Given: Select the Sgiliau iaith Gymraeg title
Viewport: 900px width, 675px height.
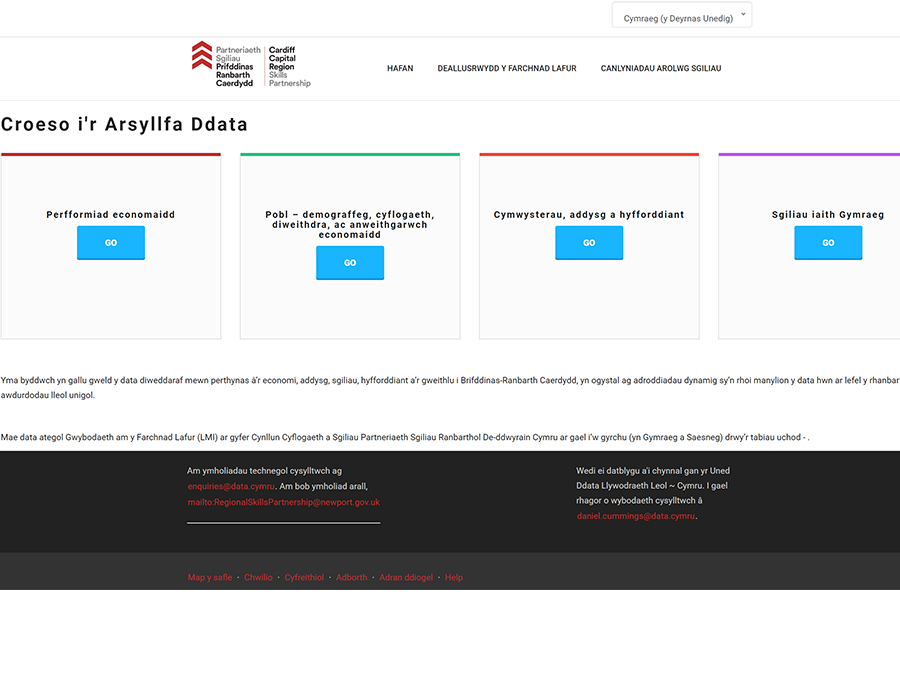Looking at the screenshot, I should (x=828, y=215).
